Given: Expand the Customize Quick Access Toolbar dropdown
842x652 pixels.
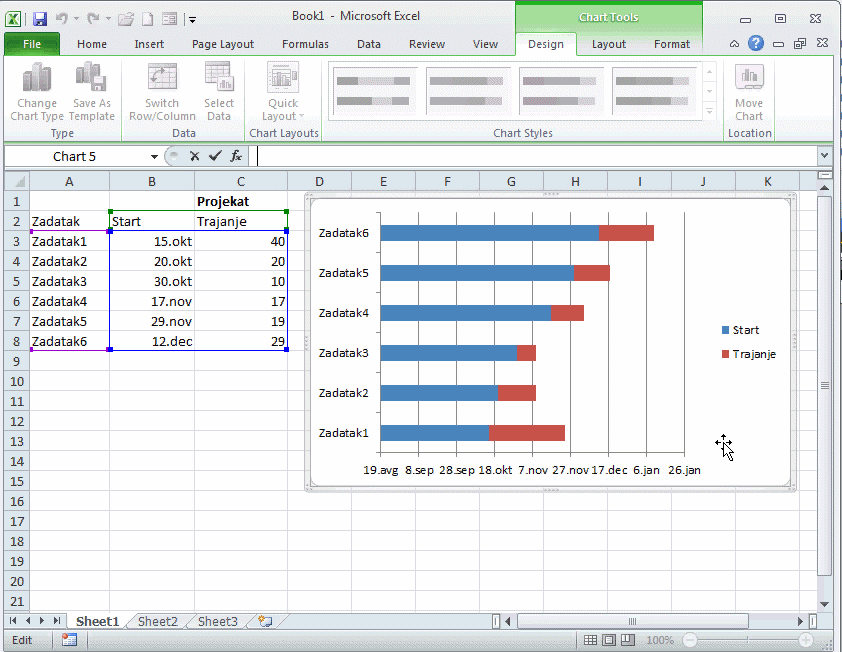Looking at the screenshot, I should [x=192, y=19].
